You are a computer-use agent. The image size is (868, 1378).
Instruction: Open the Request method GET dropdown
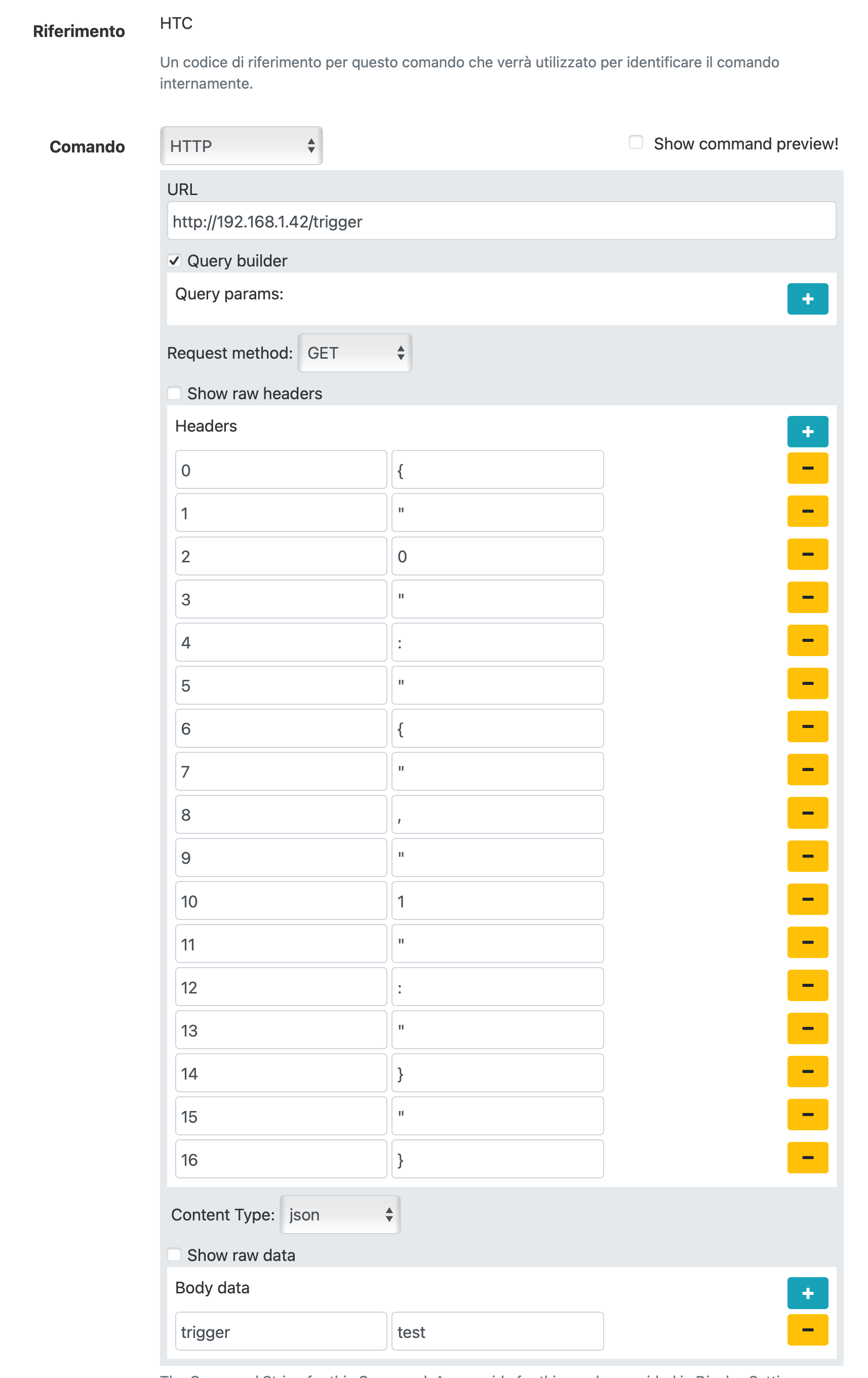tap(354, 353)
